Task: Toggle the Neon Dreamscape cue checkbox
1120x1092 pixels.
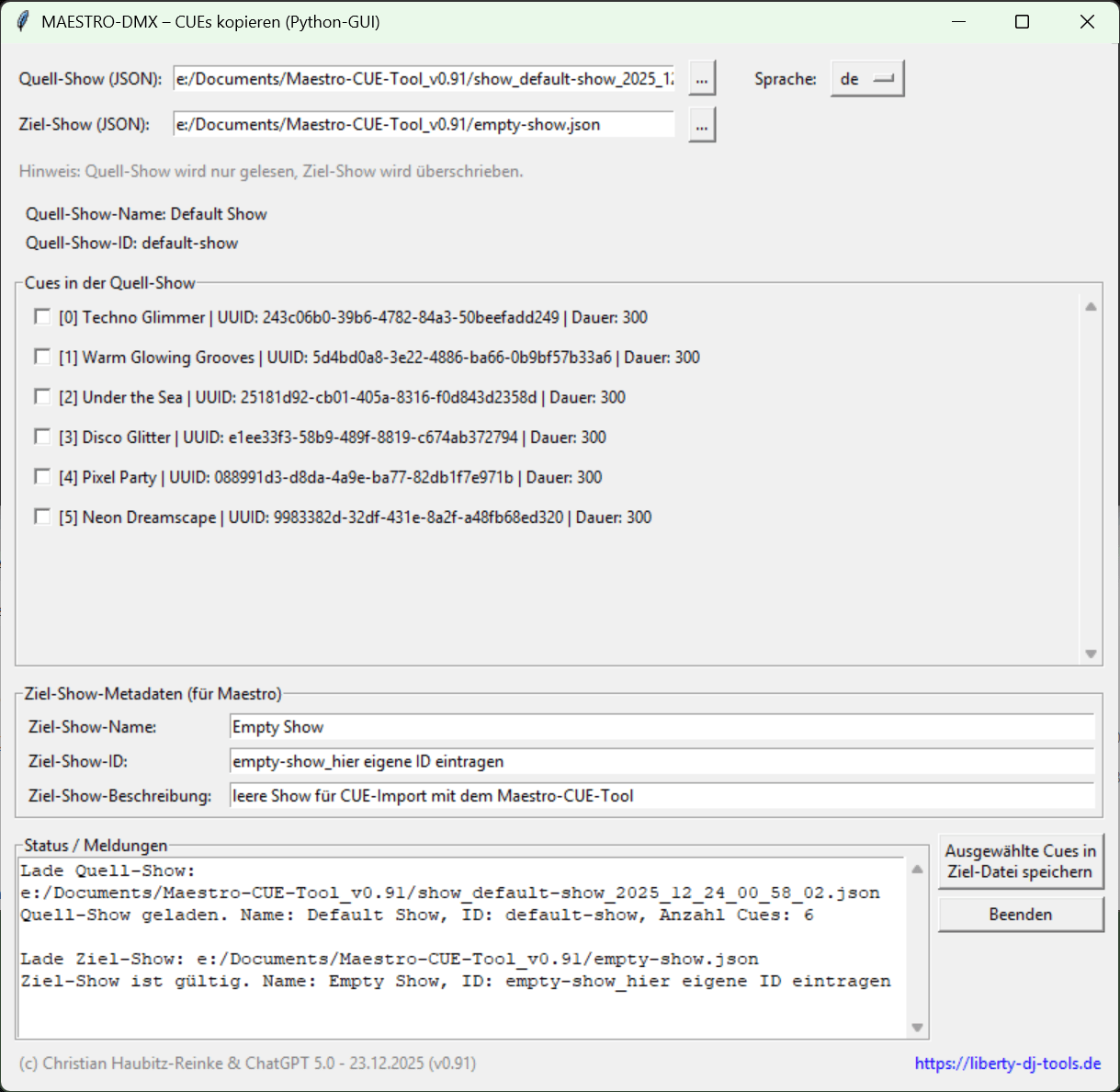Action: [x=42, y=517]
